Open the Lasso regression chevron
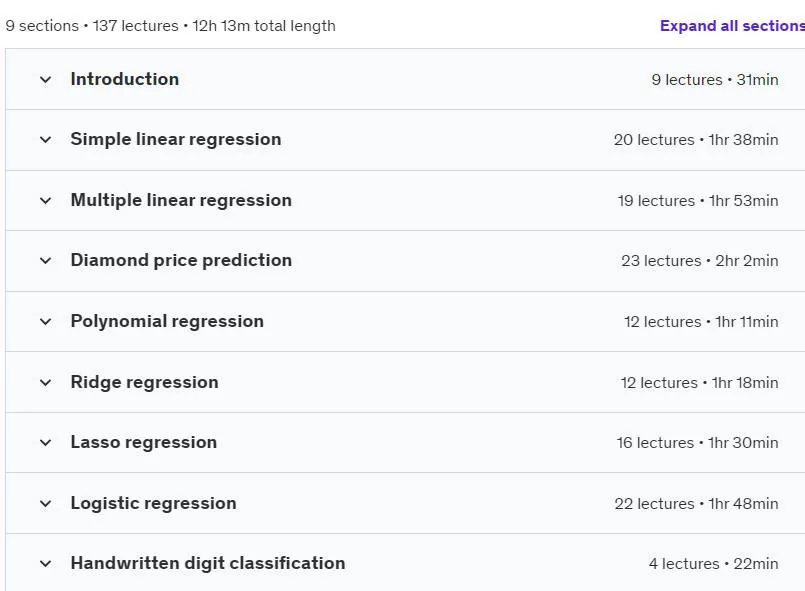This screenshot has height=591, width=805. click(x=45, y=443)
